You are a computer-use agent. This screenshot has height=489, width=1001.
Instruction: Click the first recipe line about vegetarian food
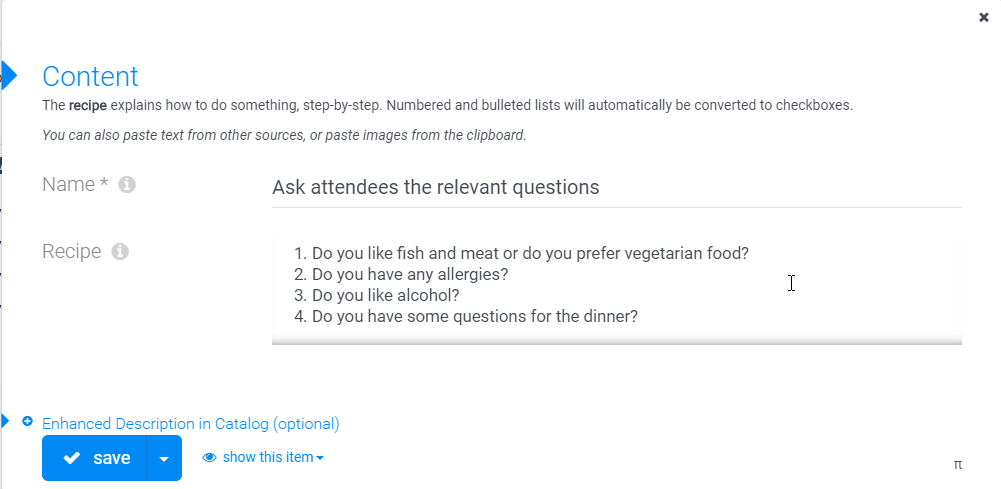[522, 253]
